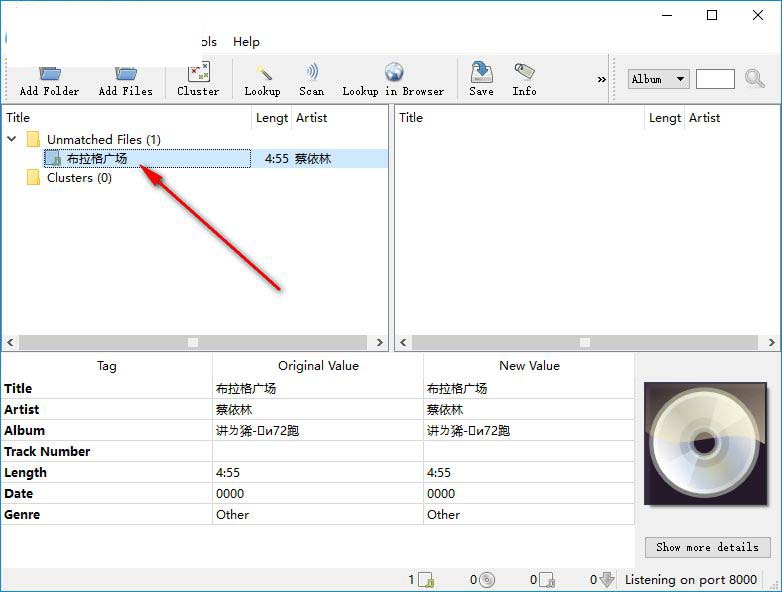Select the Clusters (0) folder

79,178
